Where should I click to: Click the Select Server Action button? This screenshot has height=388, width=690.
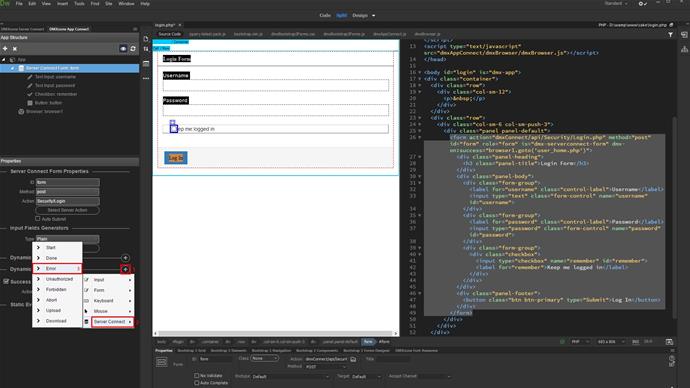click(67, 210)
